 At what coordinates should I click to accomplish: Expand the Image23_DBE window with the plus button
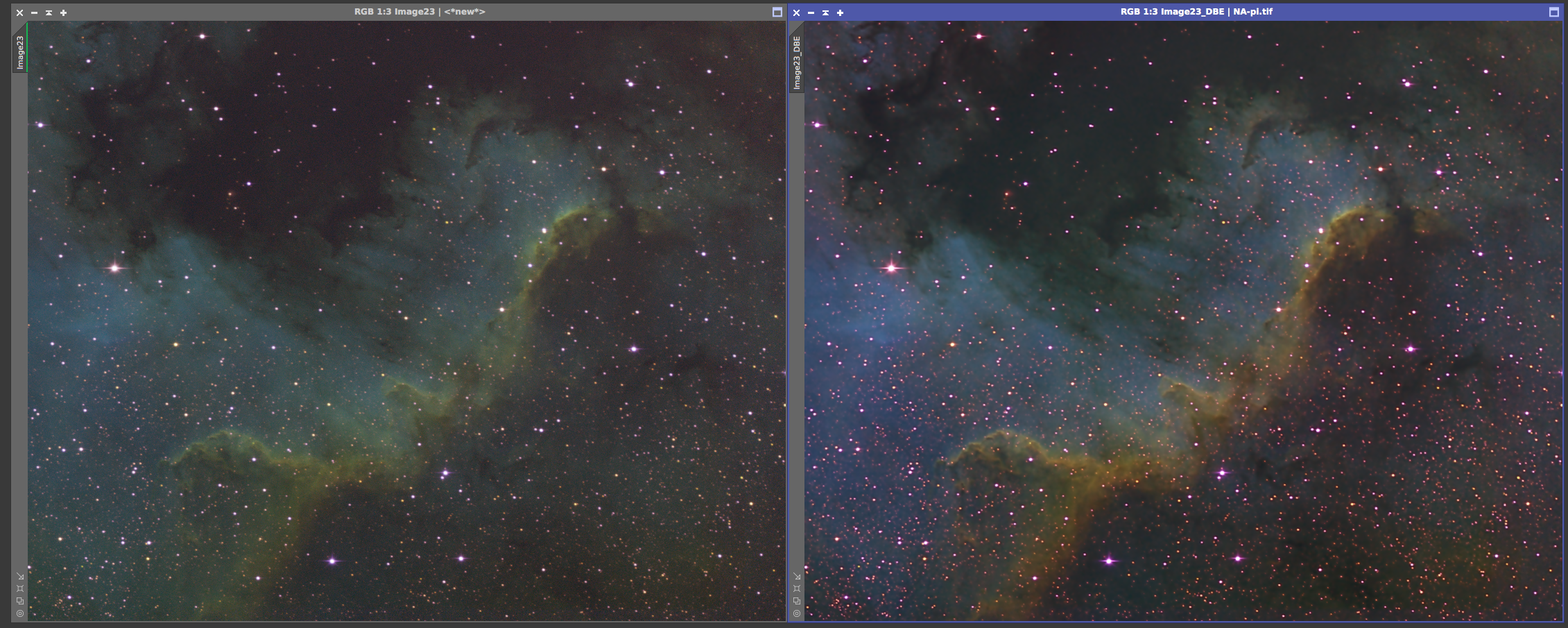tap(840, 12)
